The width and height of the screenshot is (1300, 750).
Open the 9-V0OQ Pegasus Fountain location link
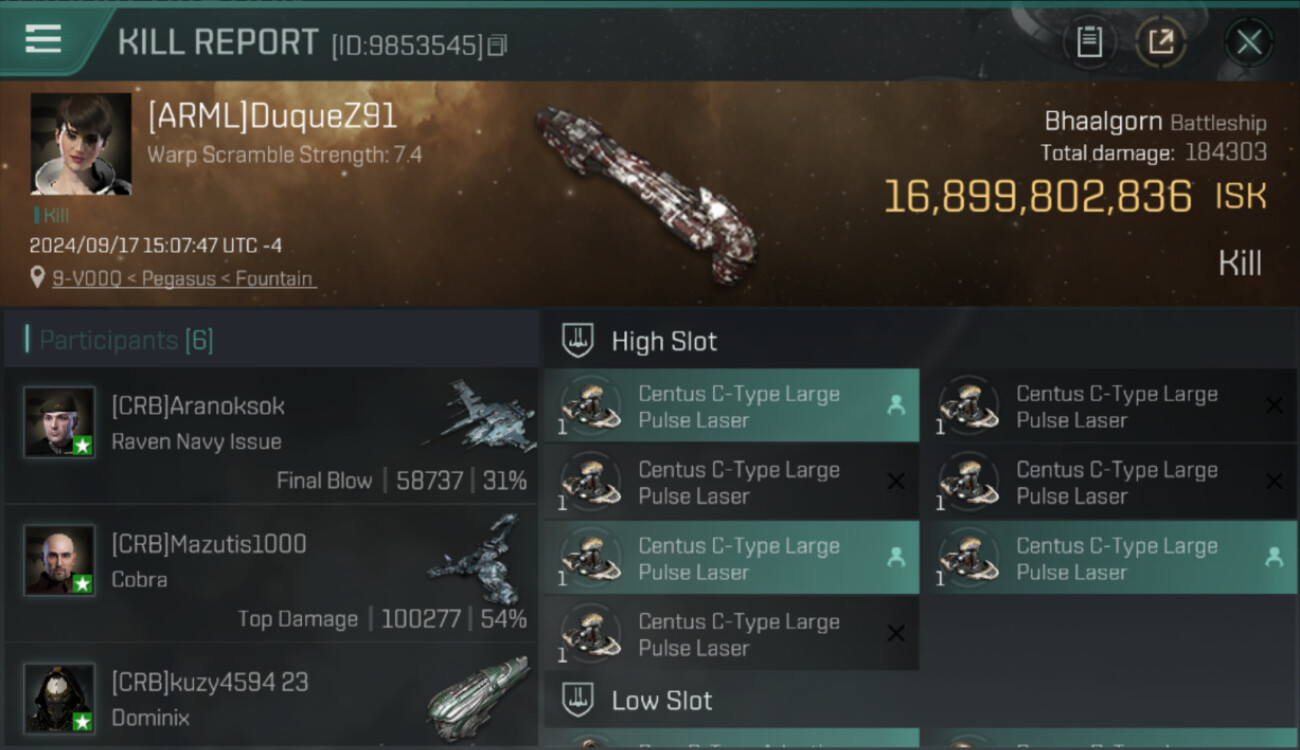coord(183,279)
